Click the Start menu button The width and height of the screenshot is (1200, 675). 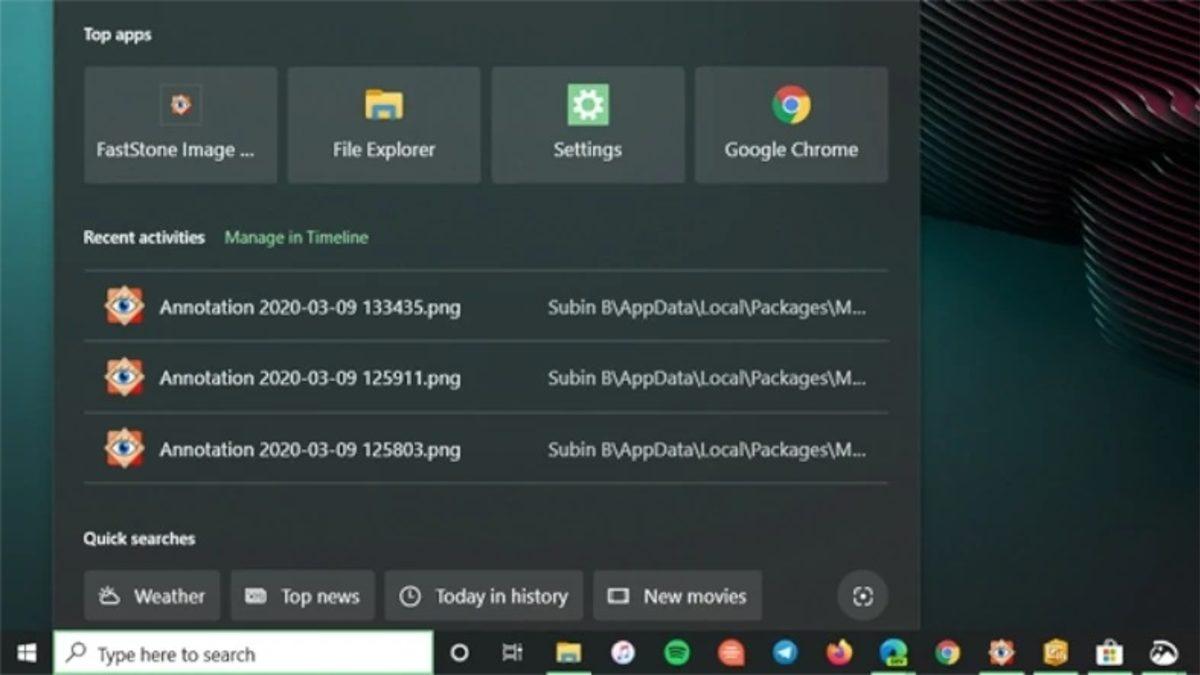[x=25, y=652]
